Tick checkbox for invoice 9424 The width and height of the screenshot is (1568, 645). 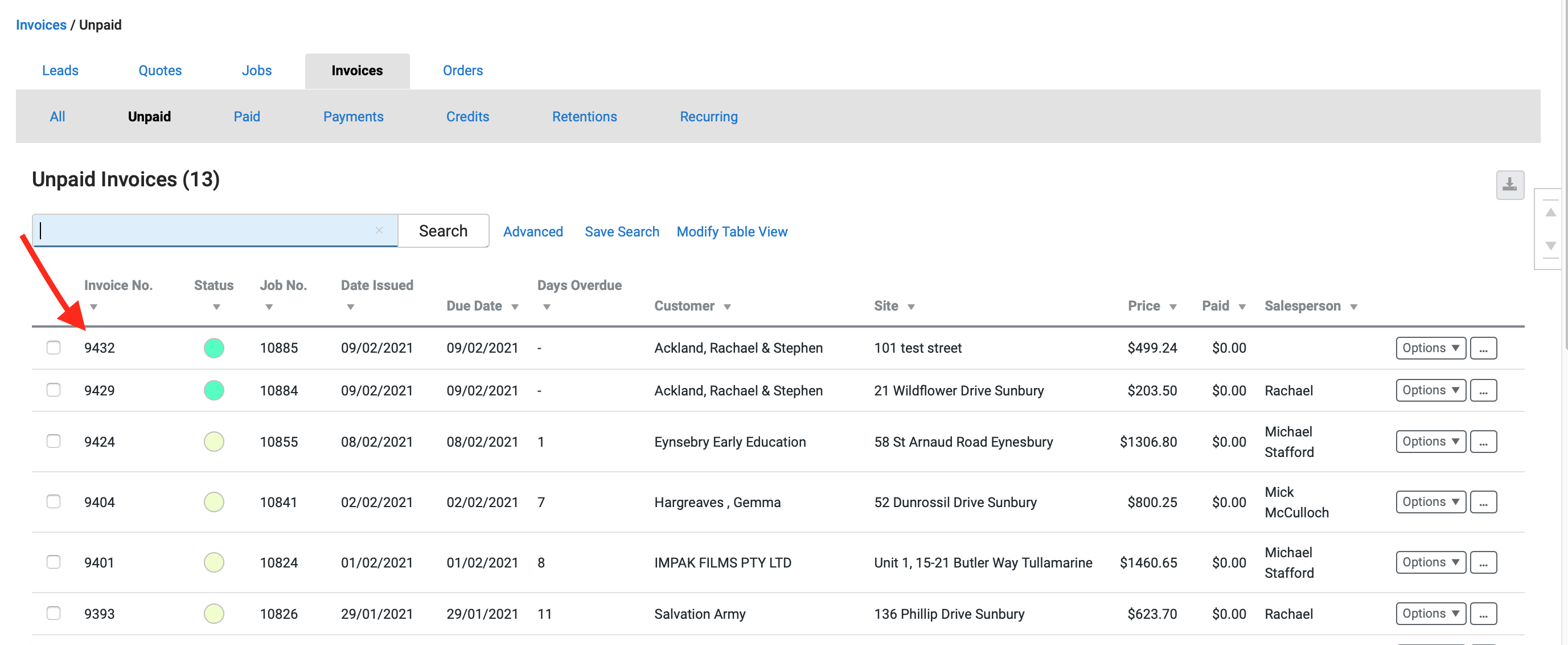(x=54, y=442)
